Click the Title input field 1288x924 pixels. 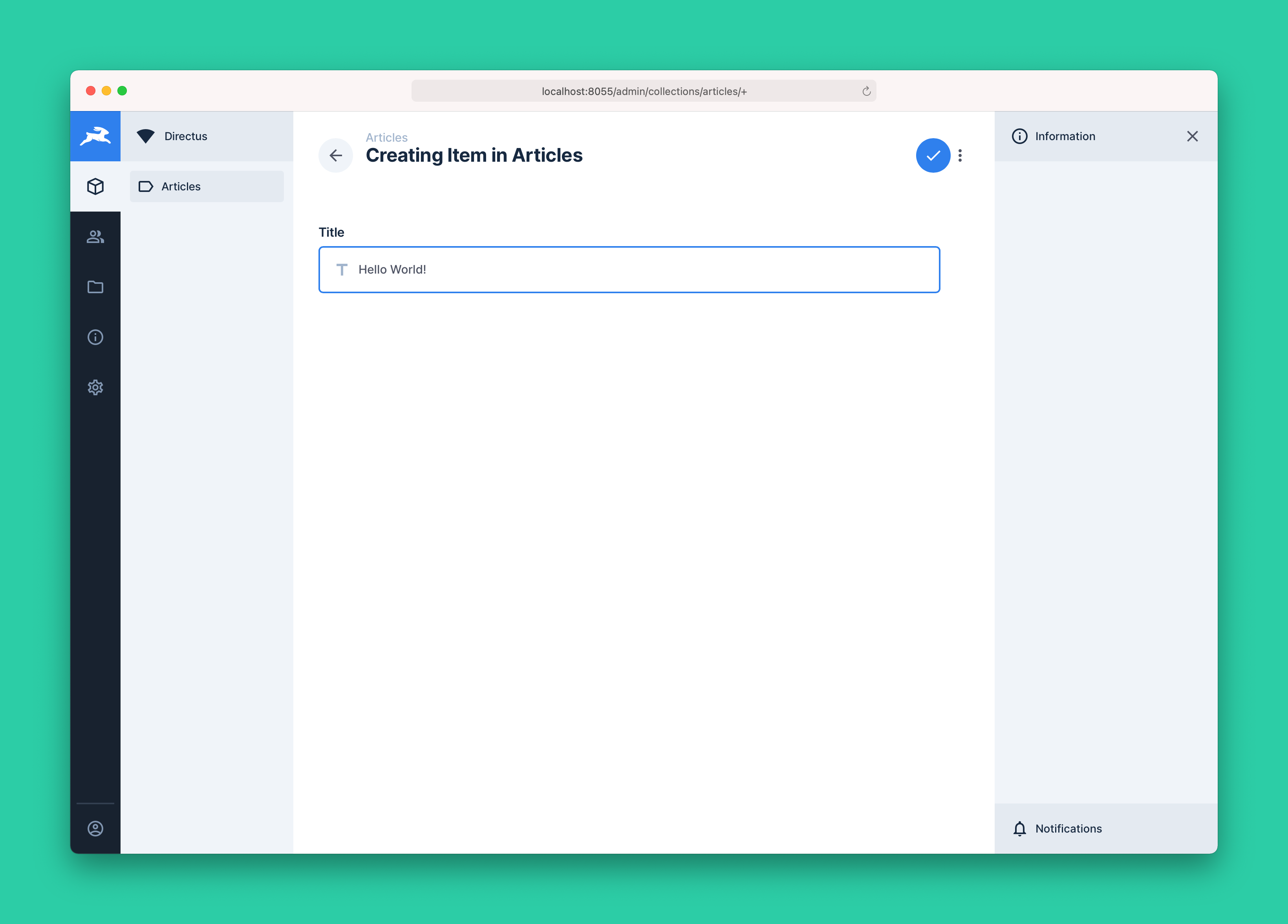pyautogui.click(x=629, y=270)
